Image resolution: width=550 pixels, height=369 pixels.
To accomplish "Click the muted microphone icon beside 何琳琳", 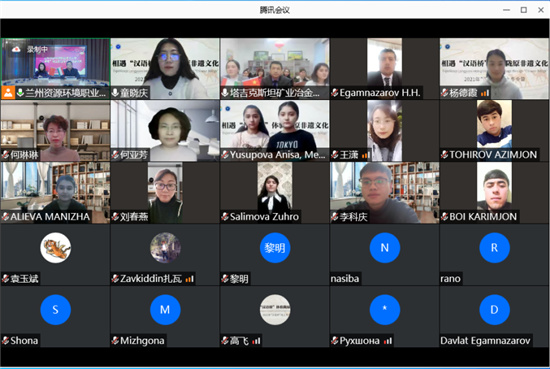I will [5, 155].
